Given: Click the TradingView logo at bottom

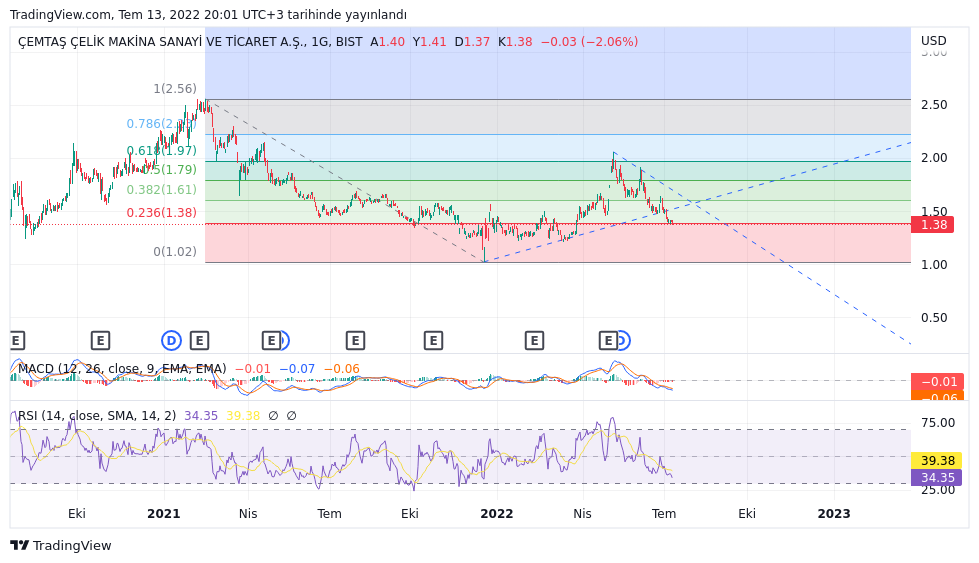Looking at the screenshot, I should [61, 546].
